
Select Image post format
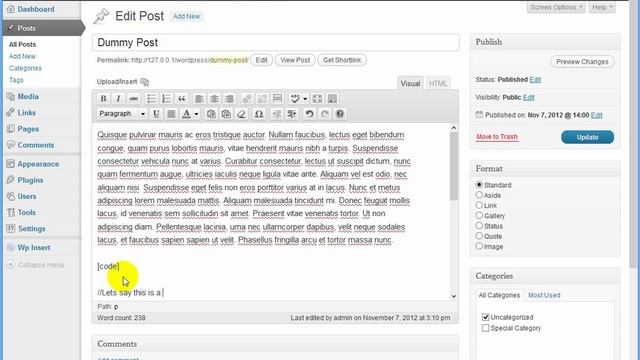click(x=479, y=246)
